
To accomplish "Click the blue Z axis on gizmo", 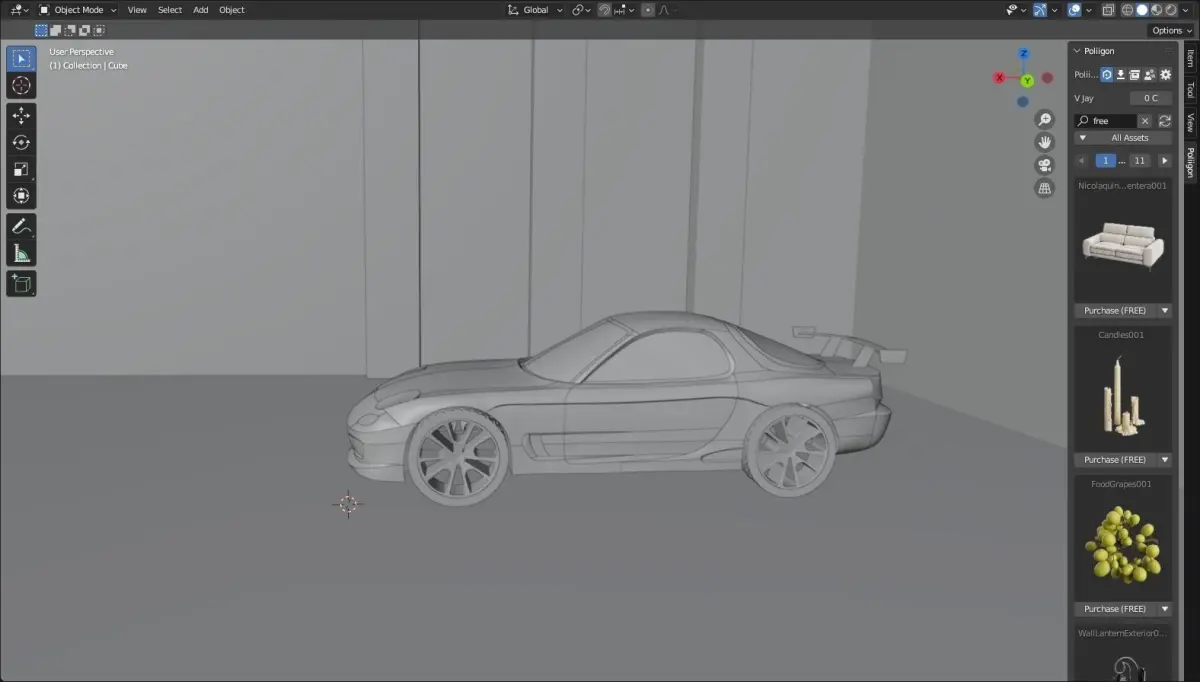I will coord(1024,54).
